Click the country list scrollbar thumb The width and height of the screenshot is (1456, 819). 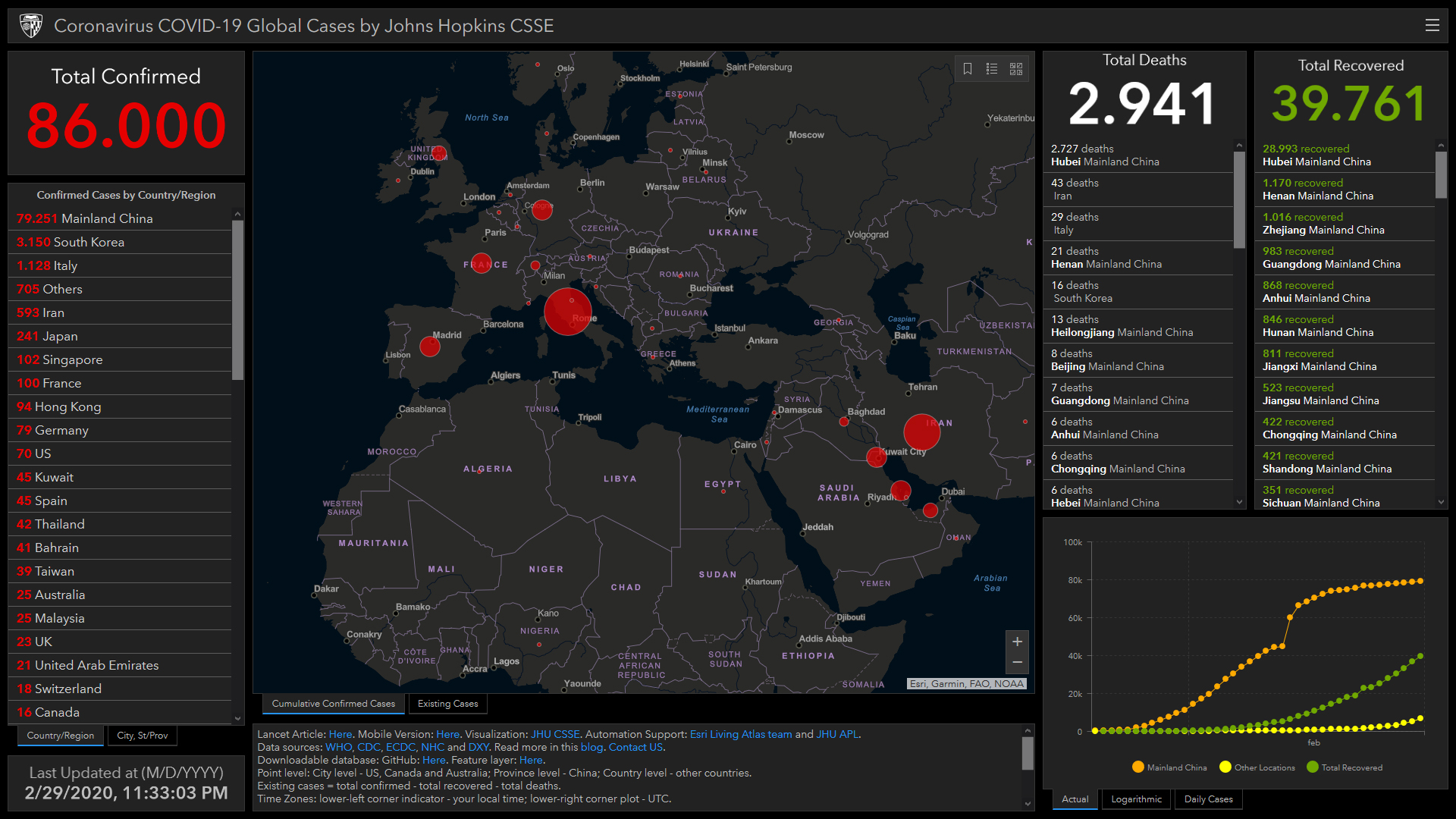coord(237,300)
